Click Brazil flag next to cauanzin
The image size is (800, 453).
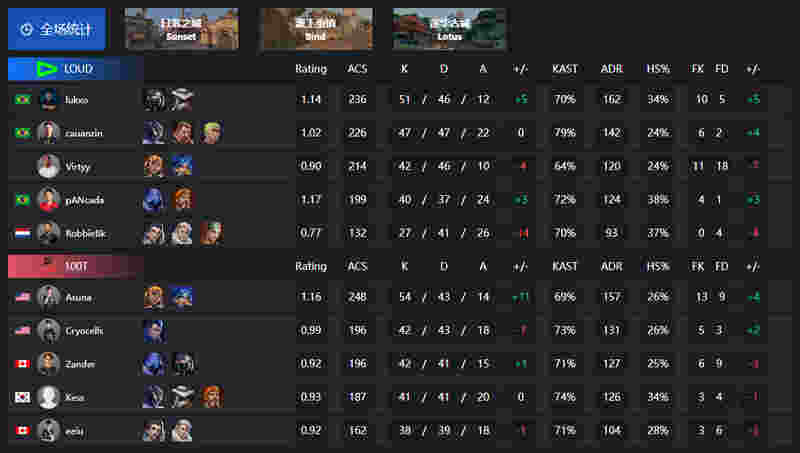click(22, 133)
